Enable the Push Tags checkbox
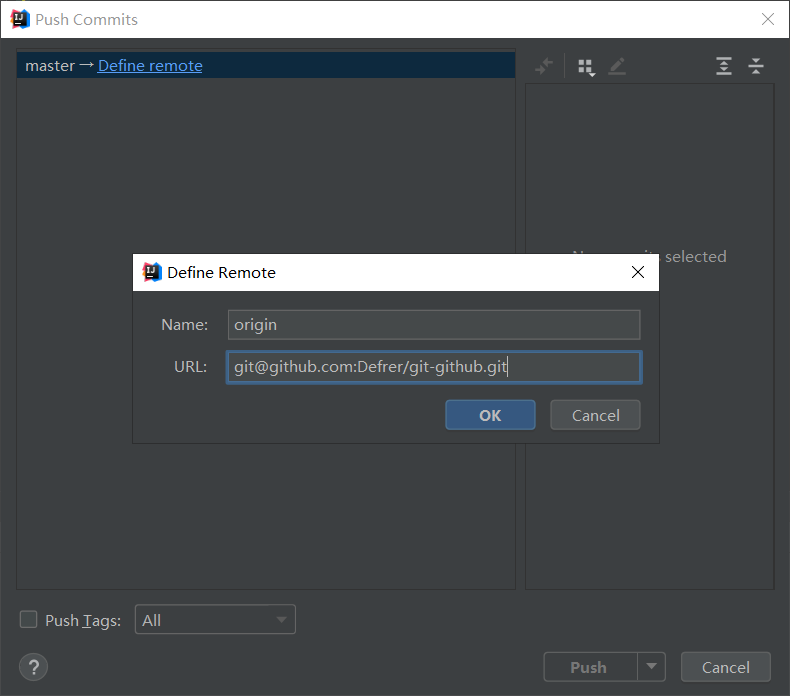The height and width of the screenshot is (696, 790). [29, 620]
